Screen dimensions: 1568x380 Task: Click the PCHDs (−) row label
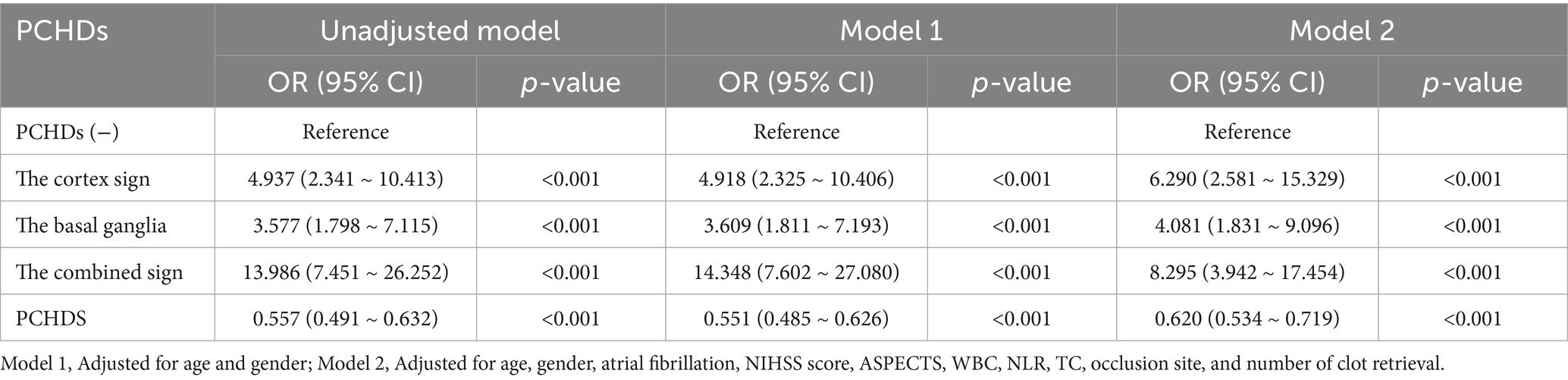coord(67,132)
